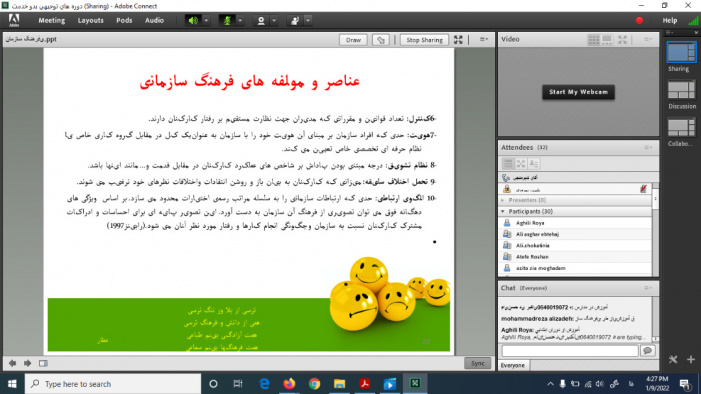Open the Help menu
The image size is (701, 394).
(x=669, y=21)
